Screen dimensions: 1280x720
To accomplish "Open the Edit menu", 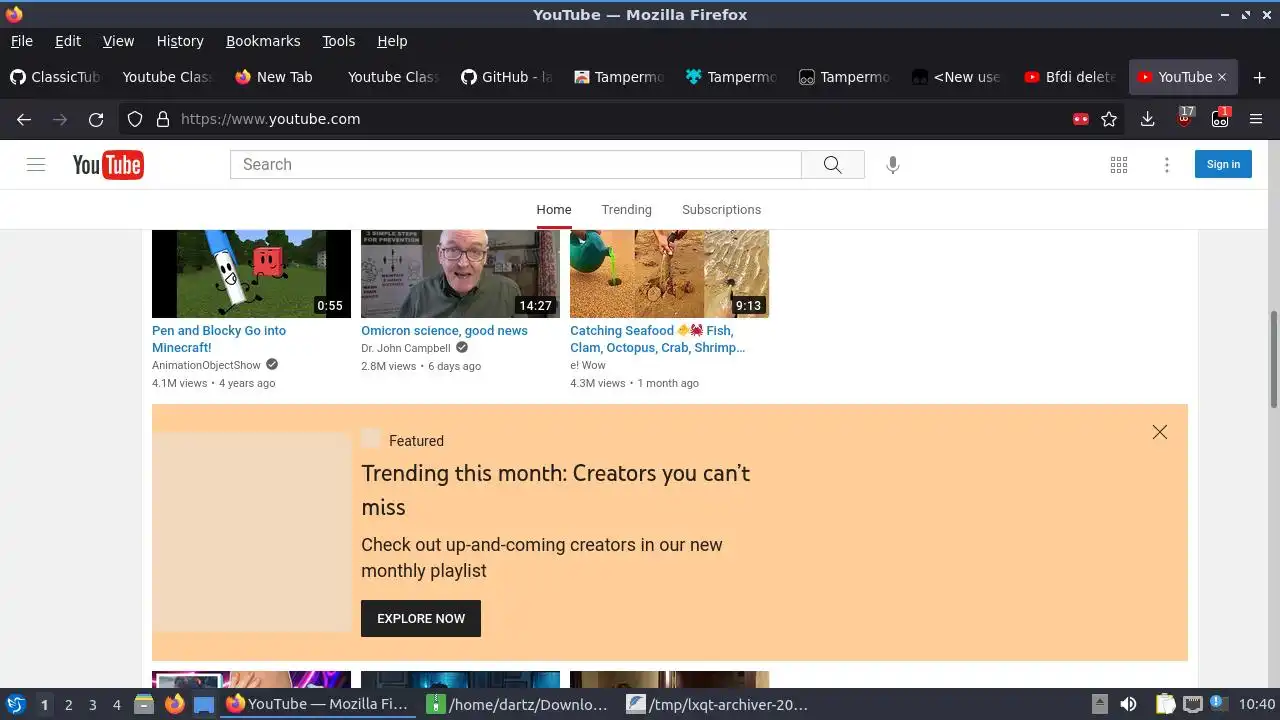I will coord(68,41).
